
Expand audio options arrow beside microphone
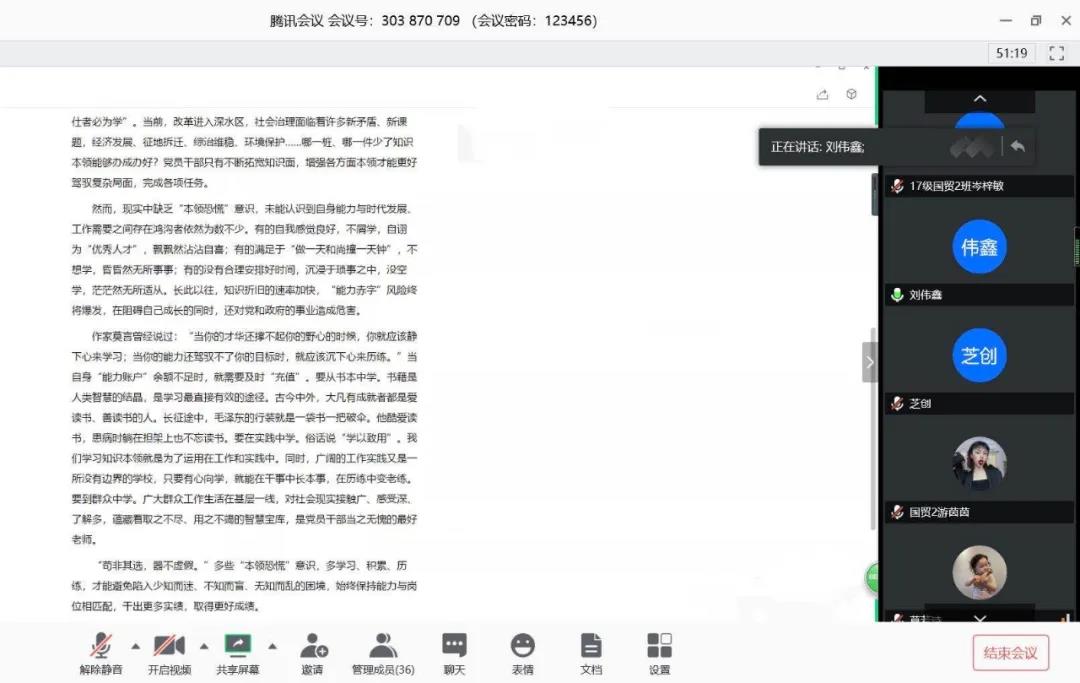[136, 645]
